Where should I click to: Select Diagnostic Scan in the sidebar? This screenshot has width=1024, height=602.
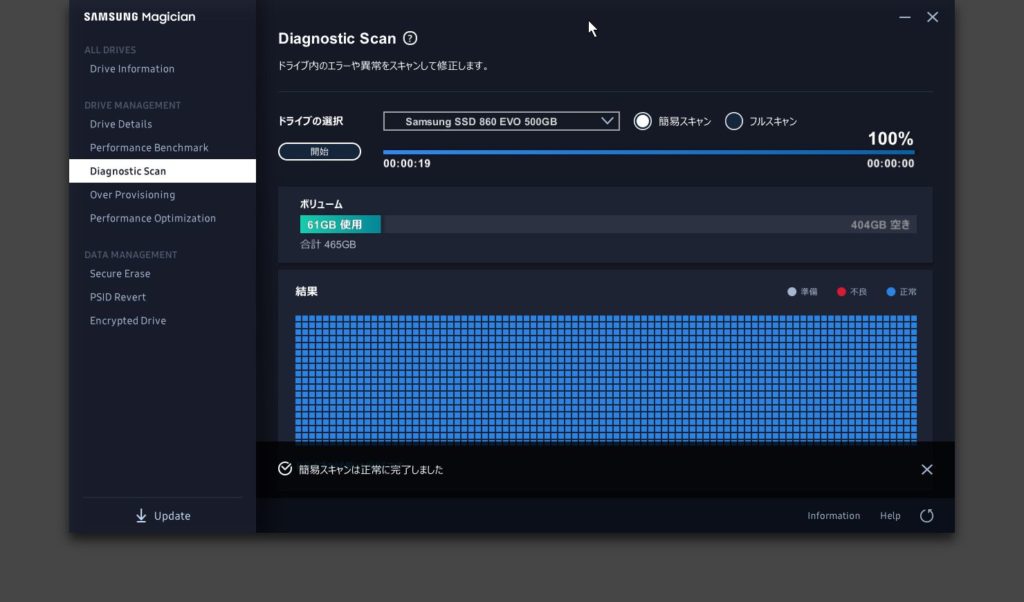[x=163, y=171]
